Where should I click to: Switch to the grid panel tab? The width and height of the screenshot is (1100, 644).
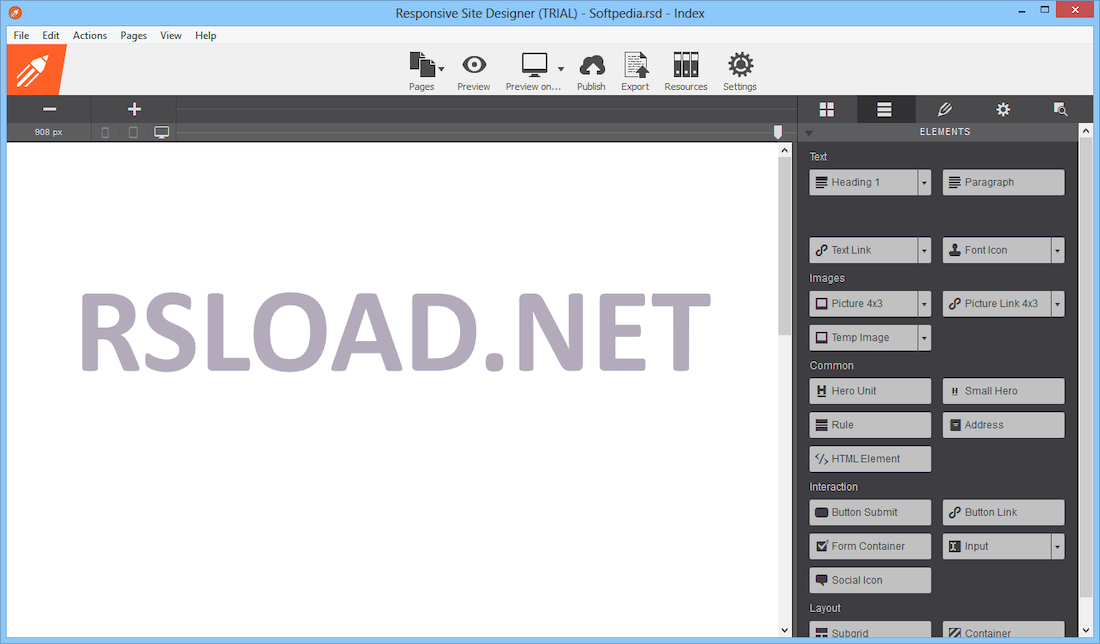[x=827, y=109]
